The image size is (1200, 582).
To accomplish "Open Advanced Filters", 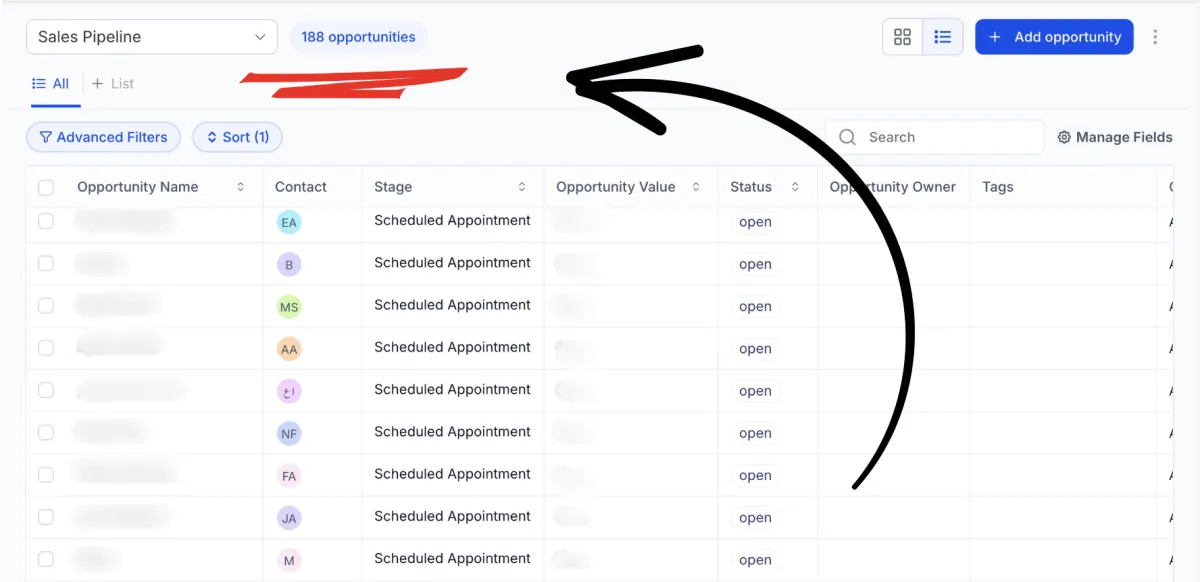I will pyautogui.click(x=103, y=137).
